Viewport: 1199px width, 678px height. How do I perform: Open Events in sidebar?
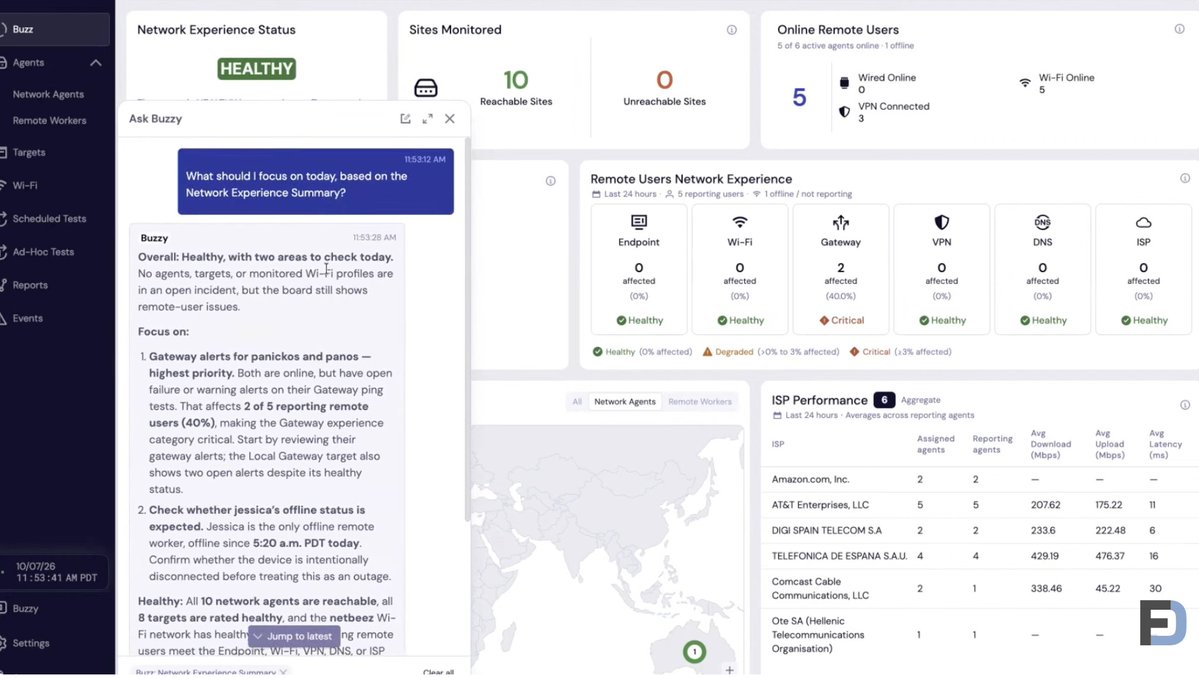(28, 318)
